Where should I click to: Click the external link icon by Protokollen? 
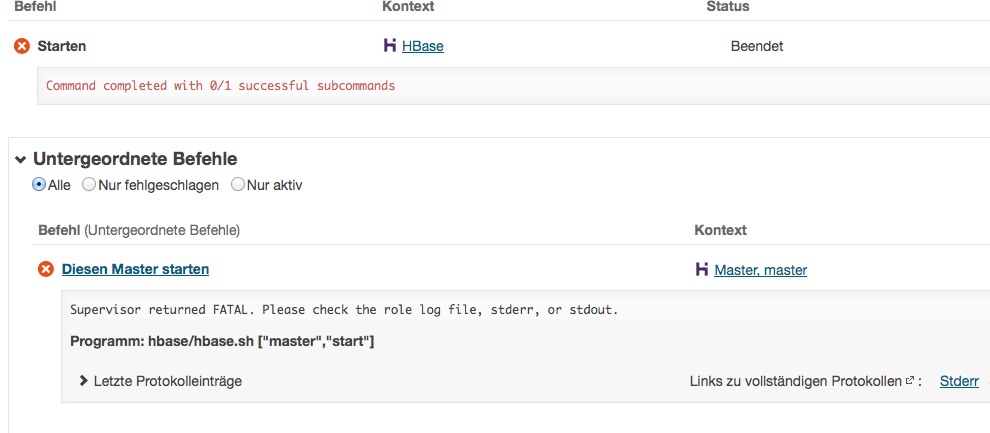909,381
